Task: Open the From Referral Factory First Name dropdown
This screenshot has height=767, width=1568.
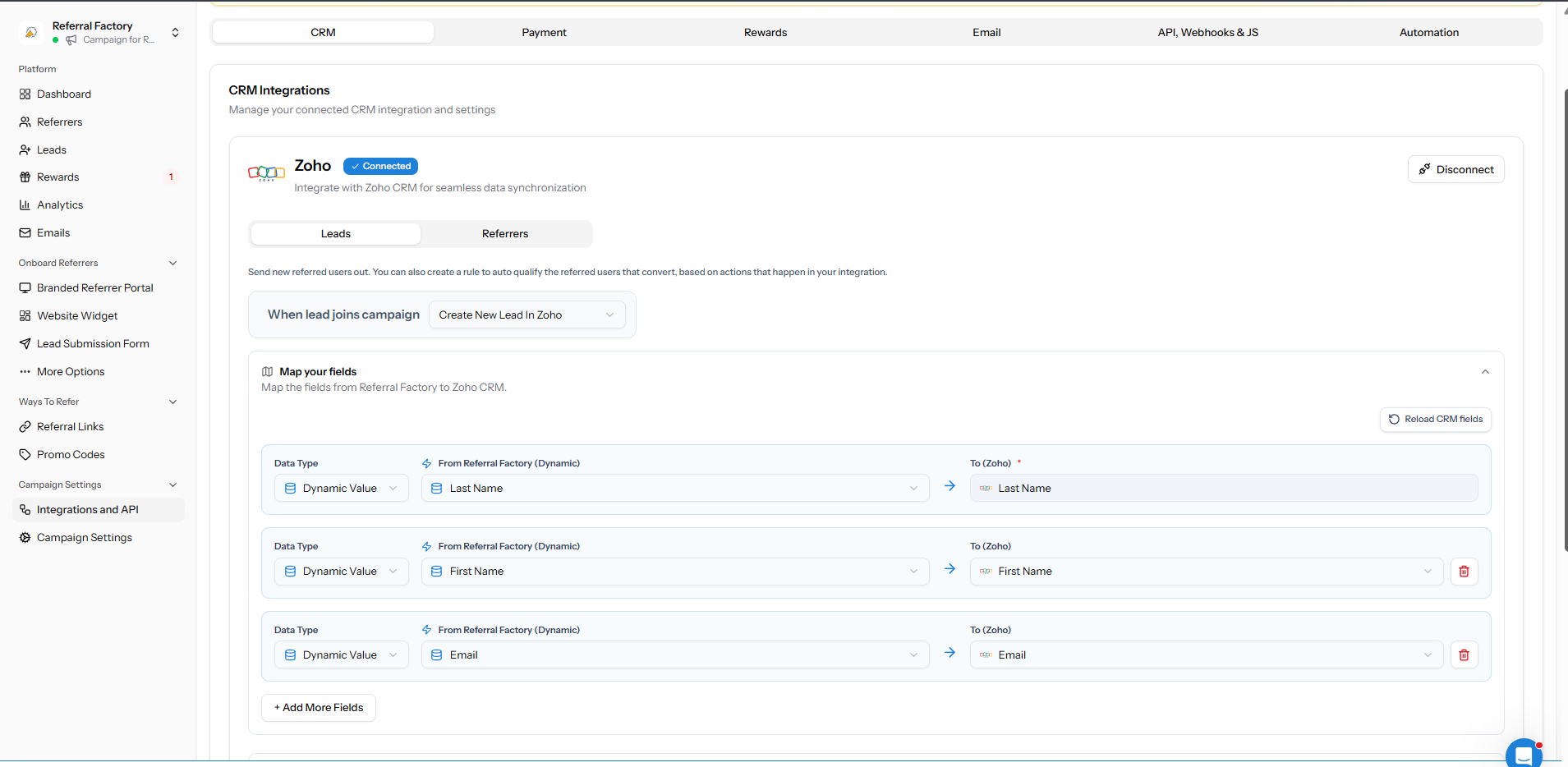Action: (x=675, y=572)
